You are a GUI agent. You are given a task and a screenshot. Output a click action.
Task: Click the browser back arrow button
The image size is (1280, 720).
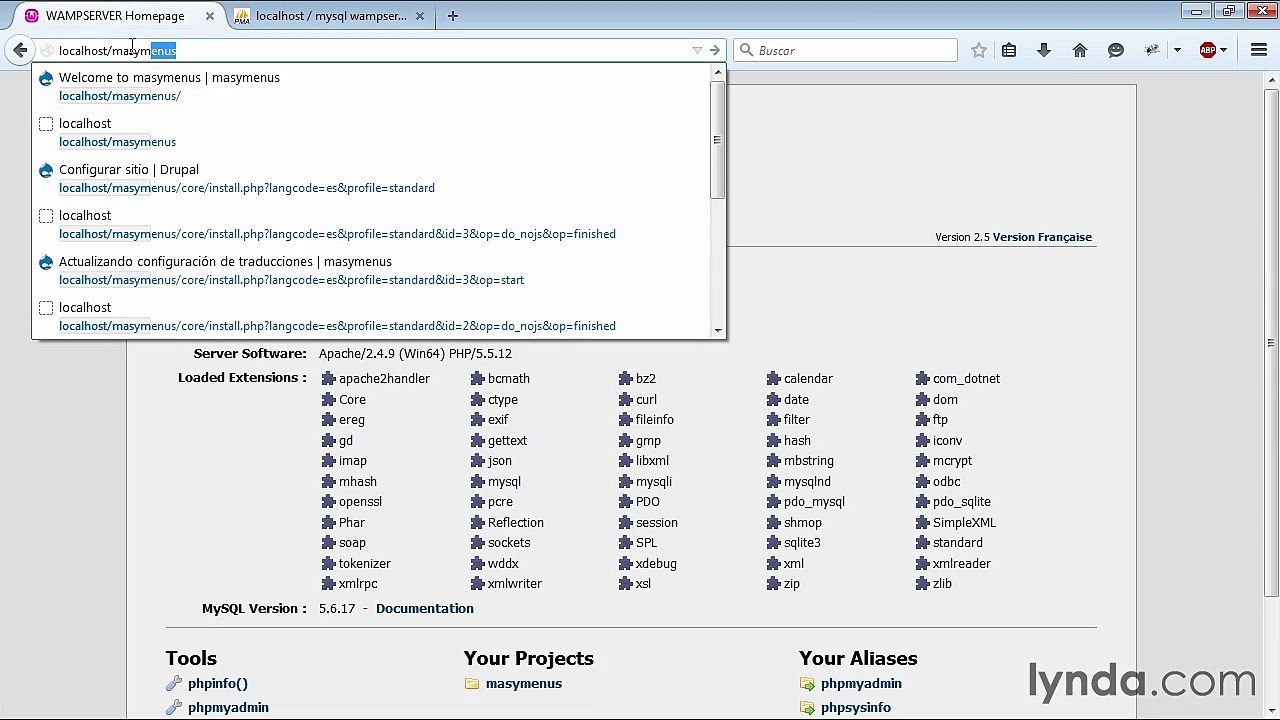pos(20,50)
